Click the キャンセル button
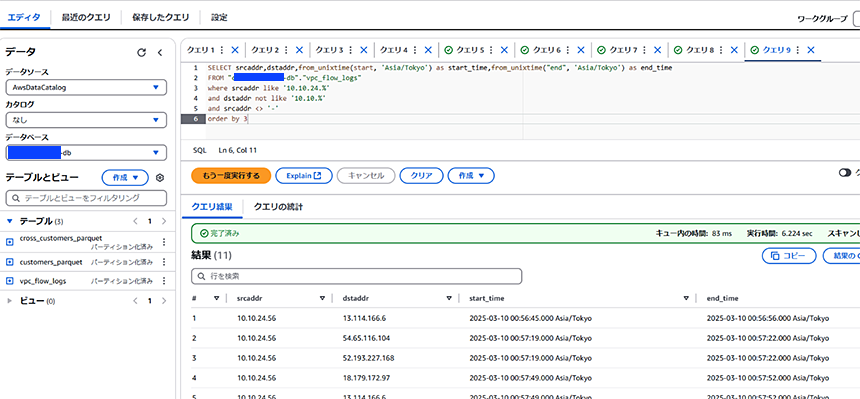The image size is (860, 399). (366, 176)
